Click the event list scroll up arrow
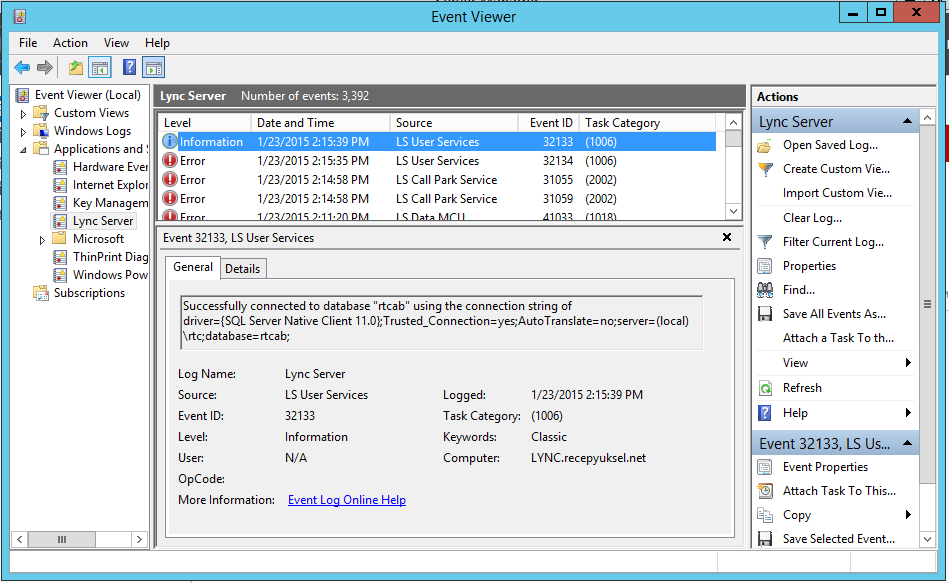The height and width of the screenshot is (583, 949). 733,122
